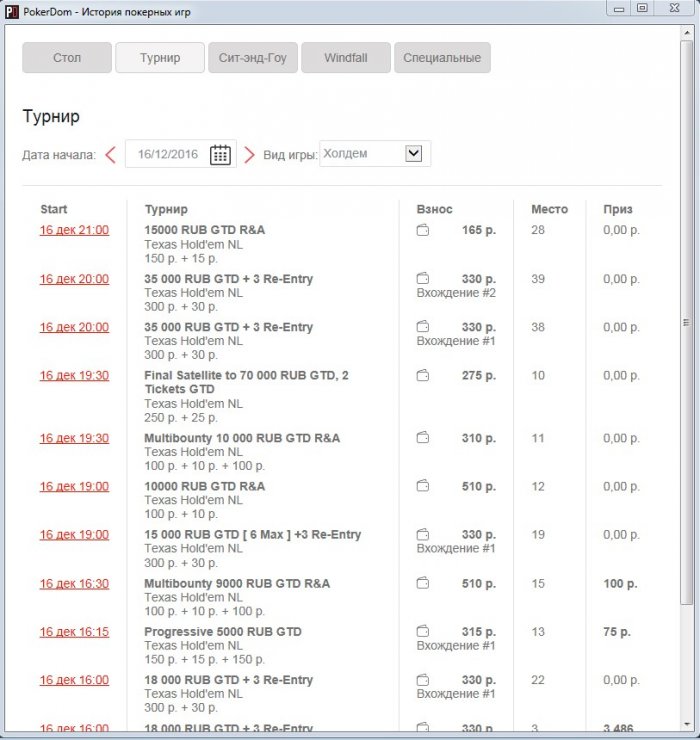This screenshot has width=700, height=740.
Task: Click the 315 р. buy-in amount
Action: coord(479,632)
